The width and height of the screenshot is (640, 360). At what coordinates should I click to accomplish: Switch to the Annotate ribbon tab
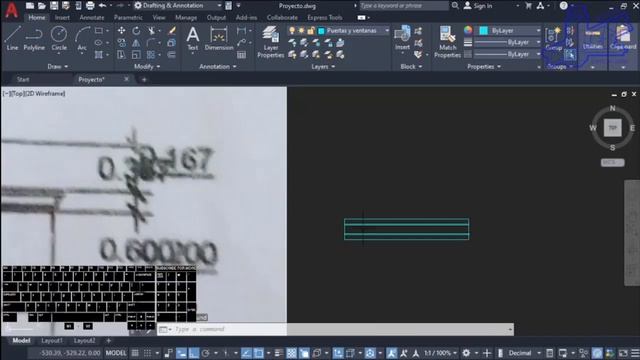point(92,18)
